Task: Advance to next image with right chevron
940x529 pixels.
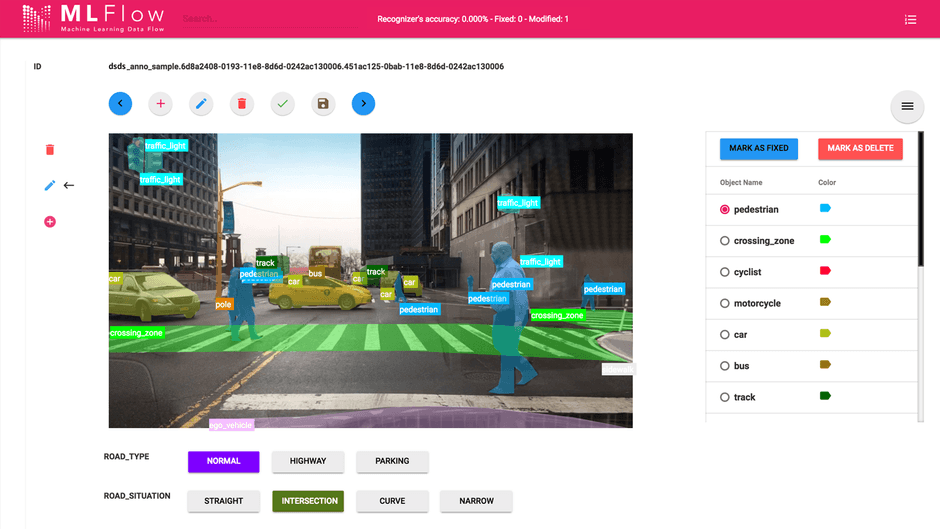Action: pyautogui.click(x=363, y=103)
